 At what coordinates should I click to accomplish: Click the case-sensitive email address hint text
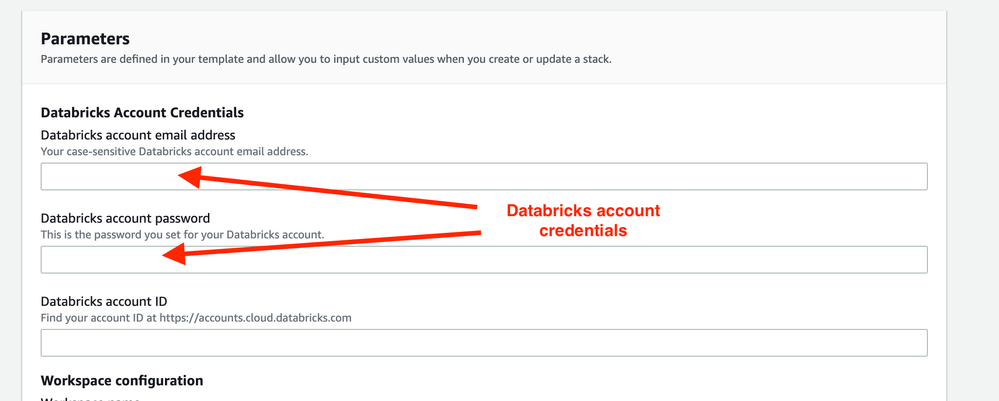click(174, 152)
